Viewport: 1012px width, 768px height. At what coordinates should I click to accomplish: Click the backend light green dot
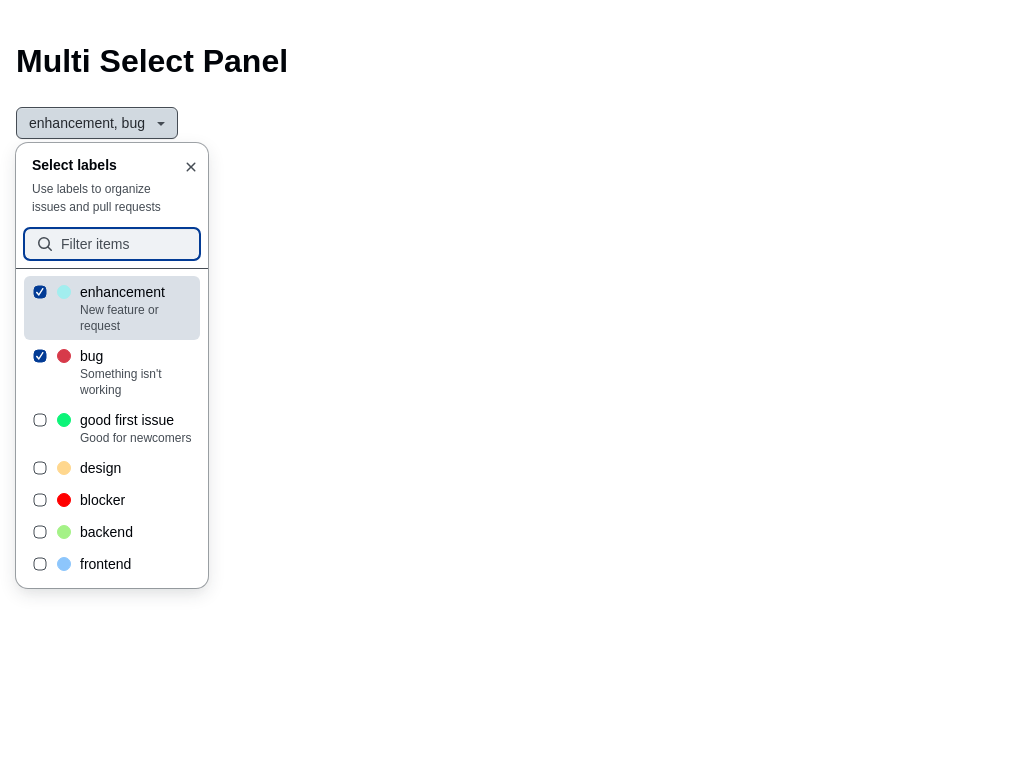pos(64,532)
